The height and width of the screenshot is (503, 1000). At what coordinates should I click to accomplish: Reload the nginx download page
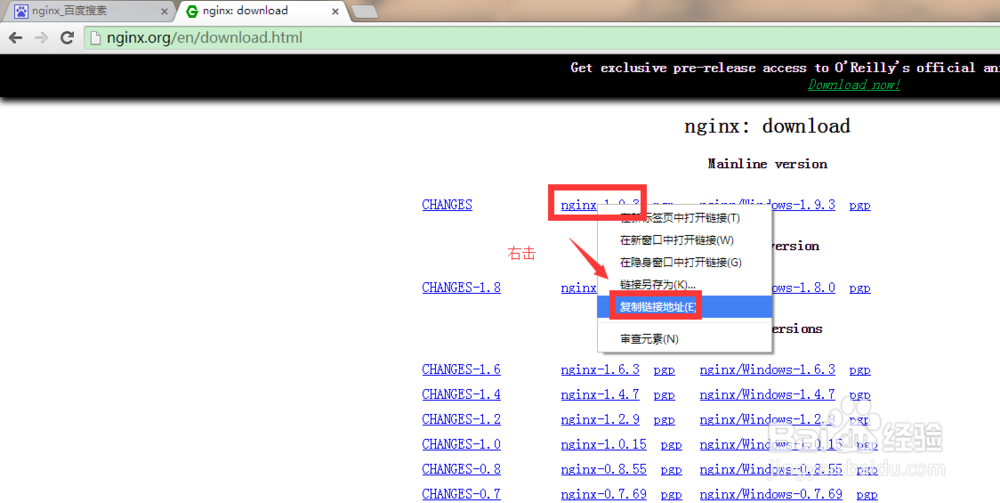(x=67, y=38)
